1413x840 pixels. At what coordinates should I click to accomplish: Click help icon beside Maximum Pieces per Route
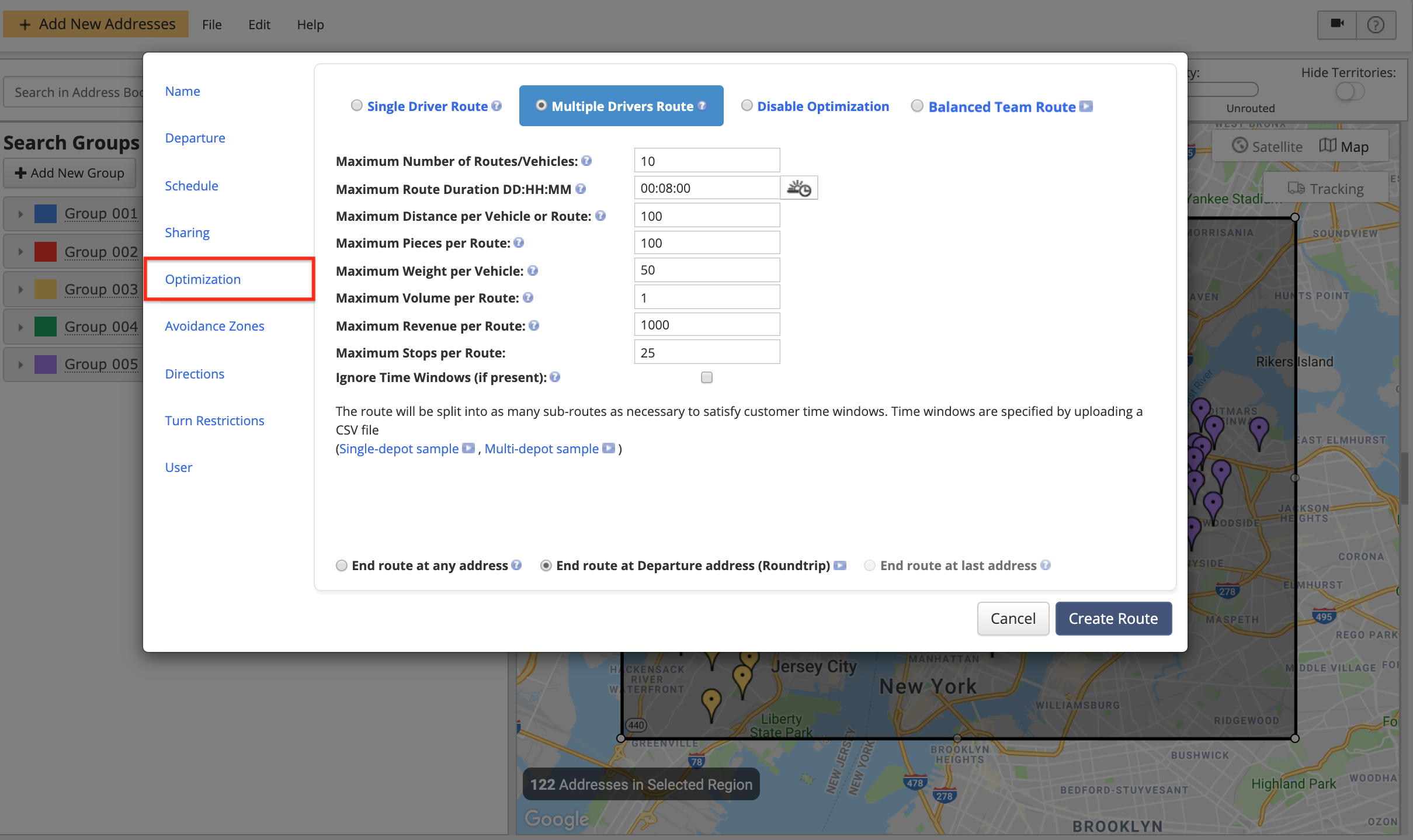519,243
